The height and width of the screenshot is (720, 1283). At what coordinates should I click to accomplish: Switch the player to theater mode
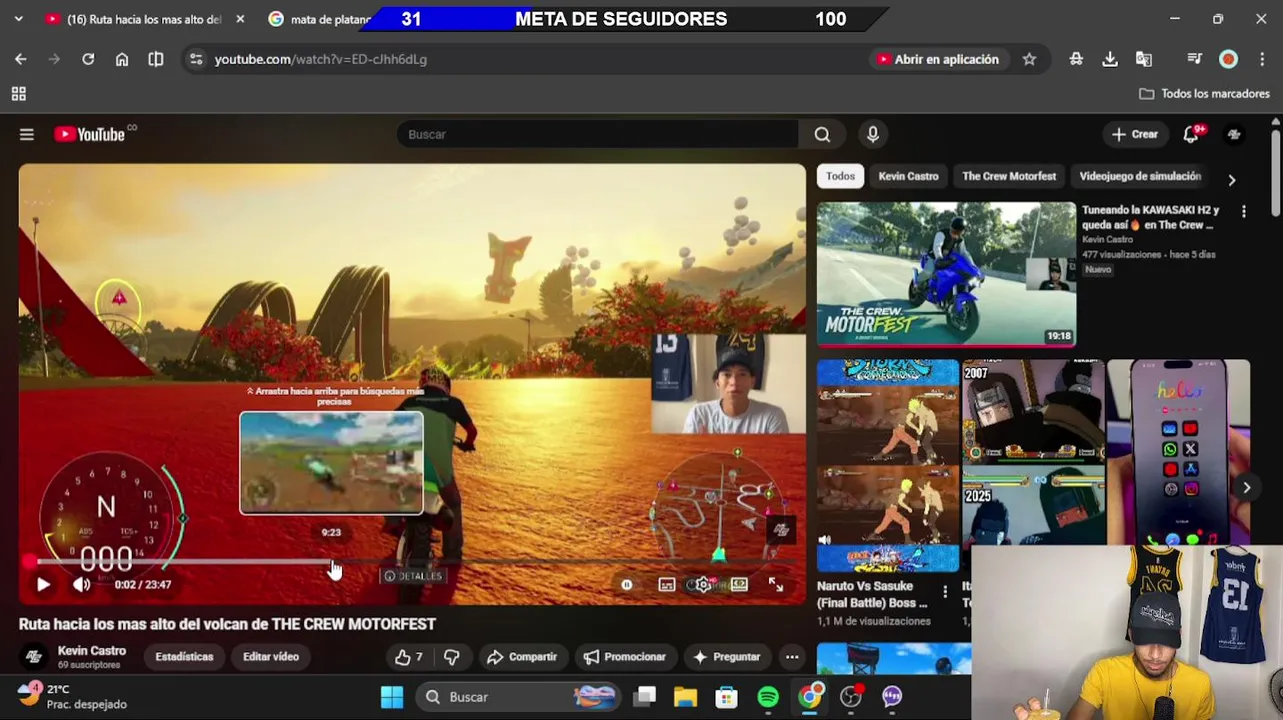[x=739, y=585]
